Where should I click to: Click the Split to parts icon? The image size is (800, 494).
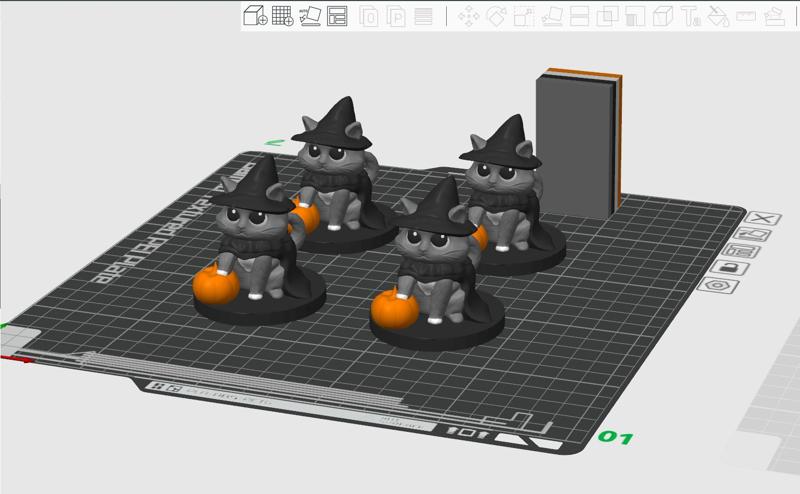(x=396, y=17)
